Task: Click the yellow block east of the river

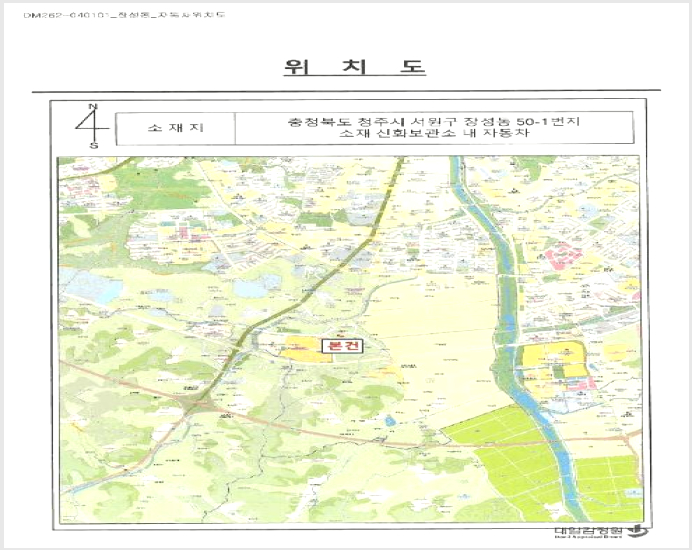Action: 553,360
